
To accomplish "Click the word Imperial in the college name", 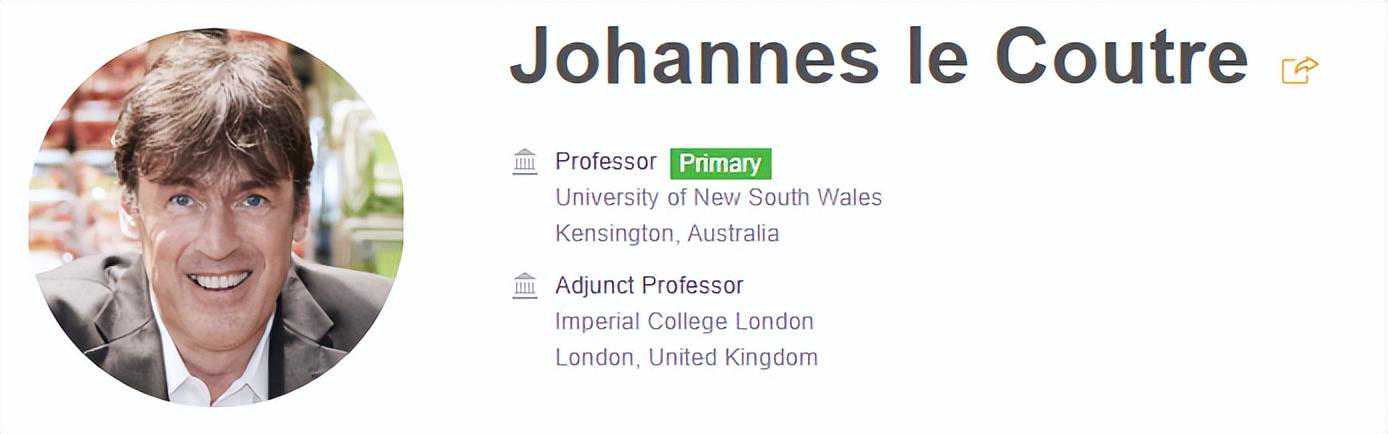I will coord(597,322).
